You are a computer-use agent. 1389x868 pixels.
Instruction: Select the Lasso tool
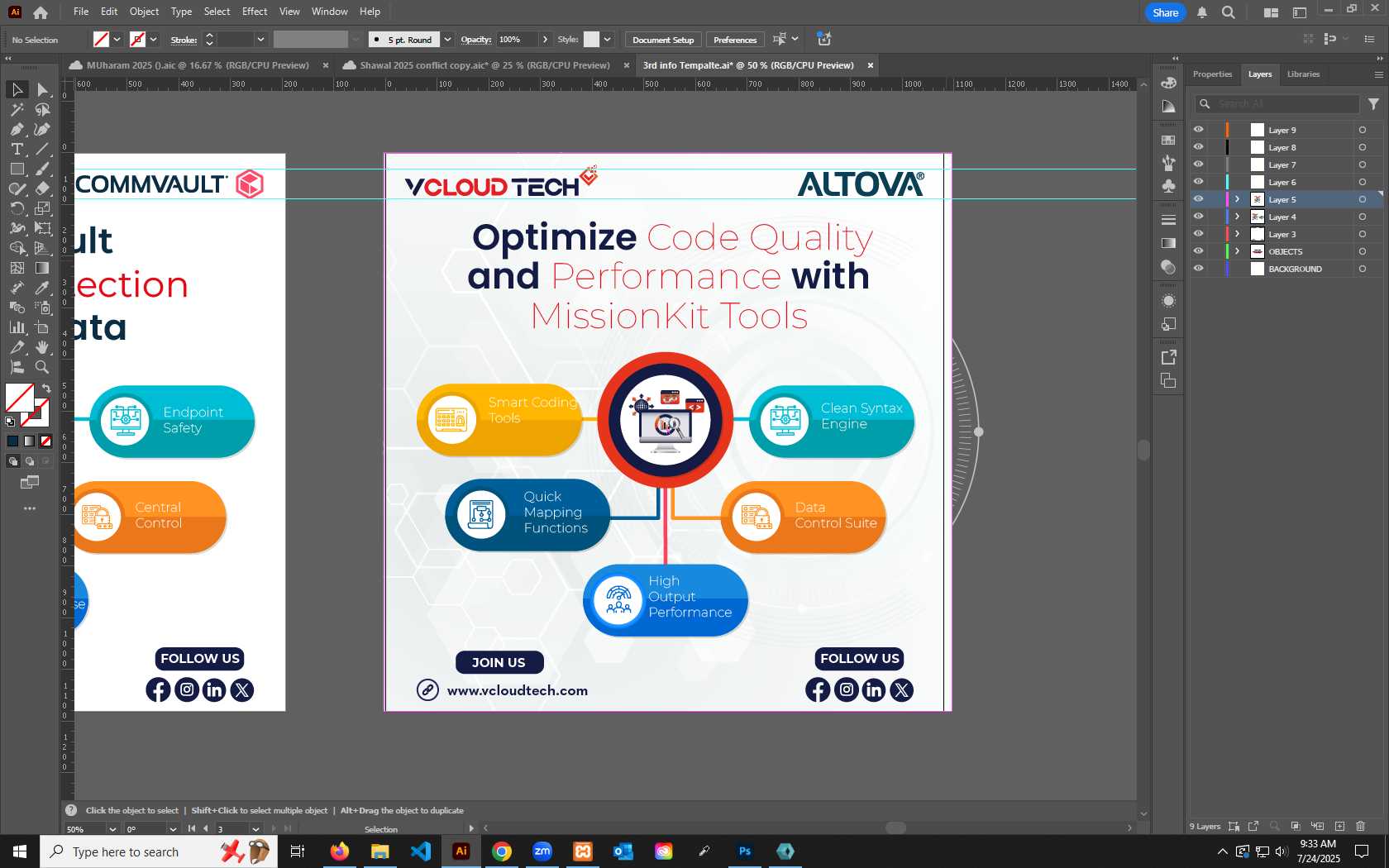pyautogui.click(x=42, y=109)
